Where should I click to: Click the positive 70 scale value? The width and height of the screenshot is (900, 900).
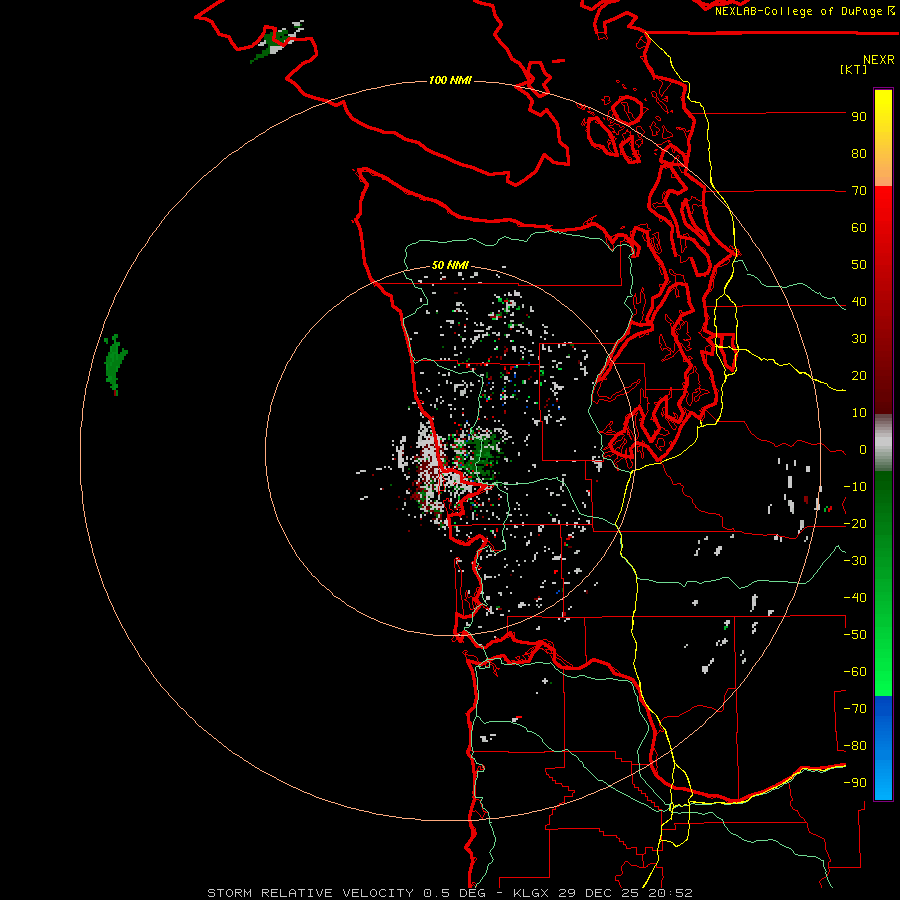click(859, 191)
